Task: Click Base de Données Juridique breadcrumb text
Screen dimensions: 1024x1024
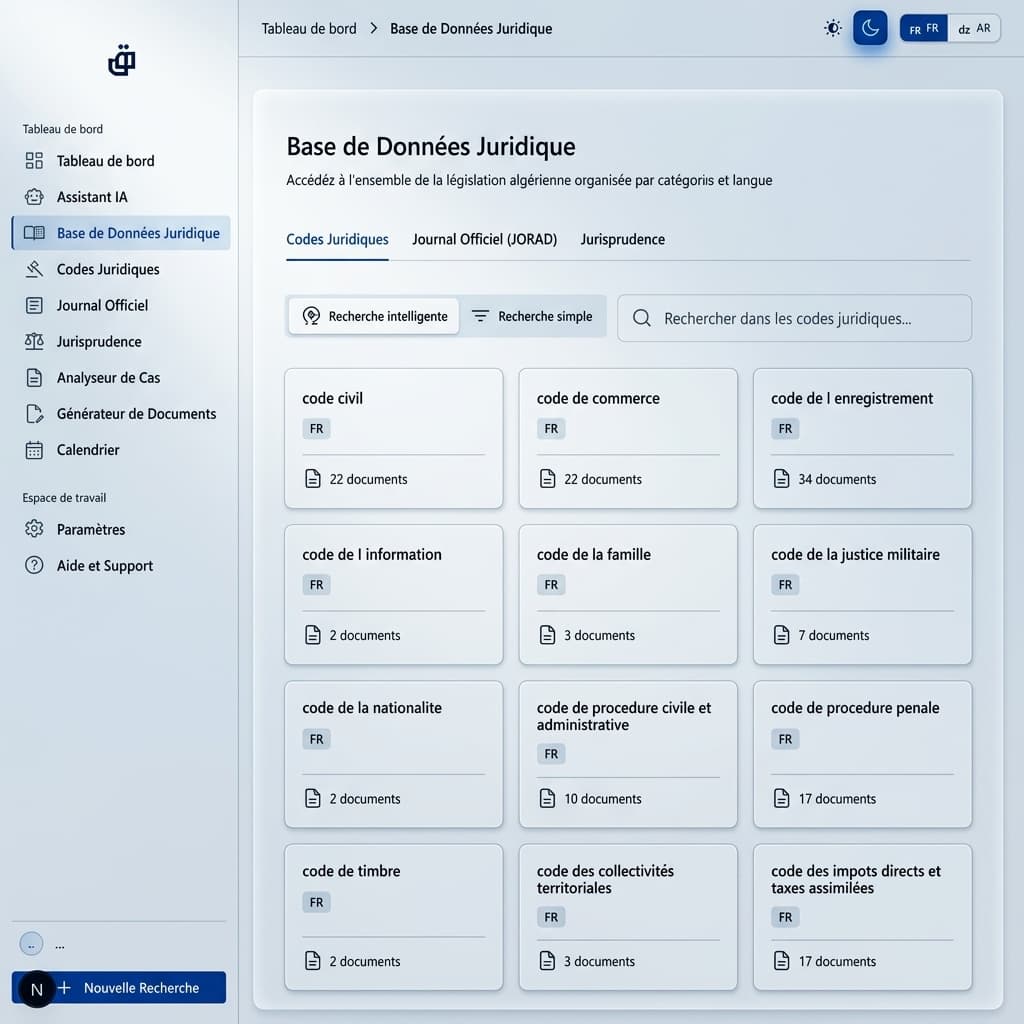Action: click(x=471, y=29)
